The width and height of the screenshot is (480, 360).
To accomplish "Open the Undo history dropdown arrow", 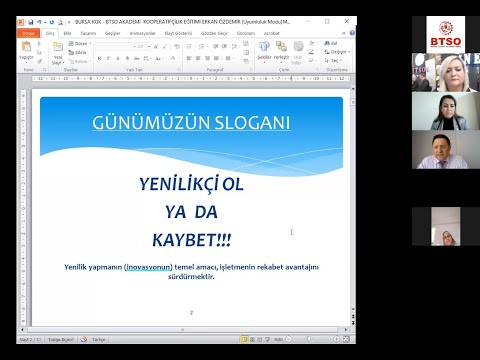I will [x=45, y=22].
